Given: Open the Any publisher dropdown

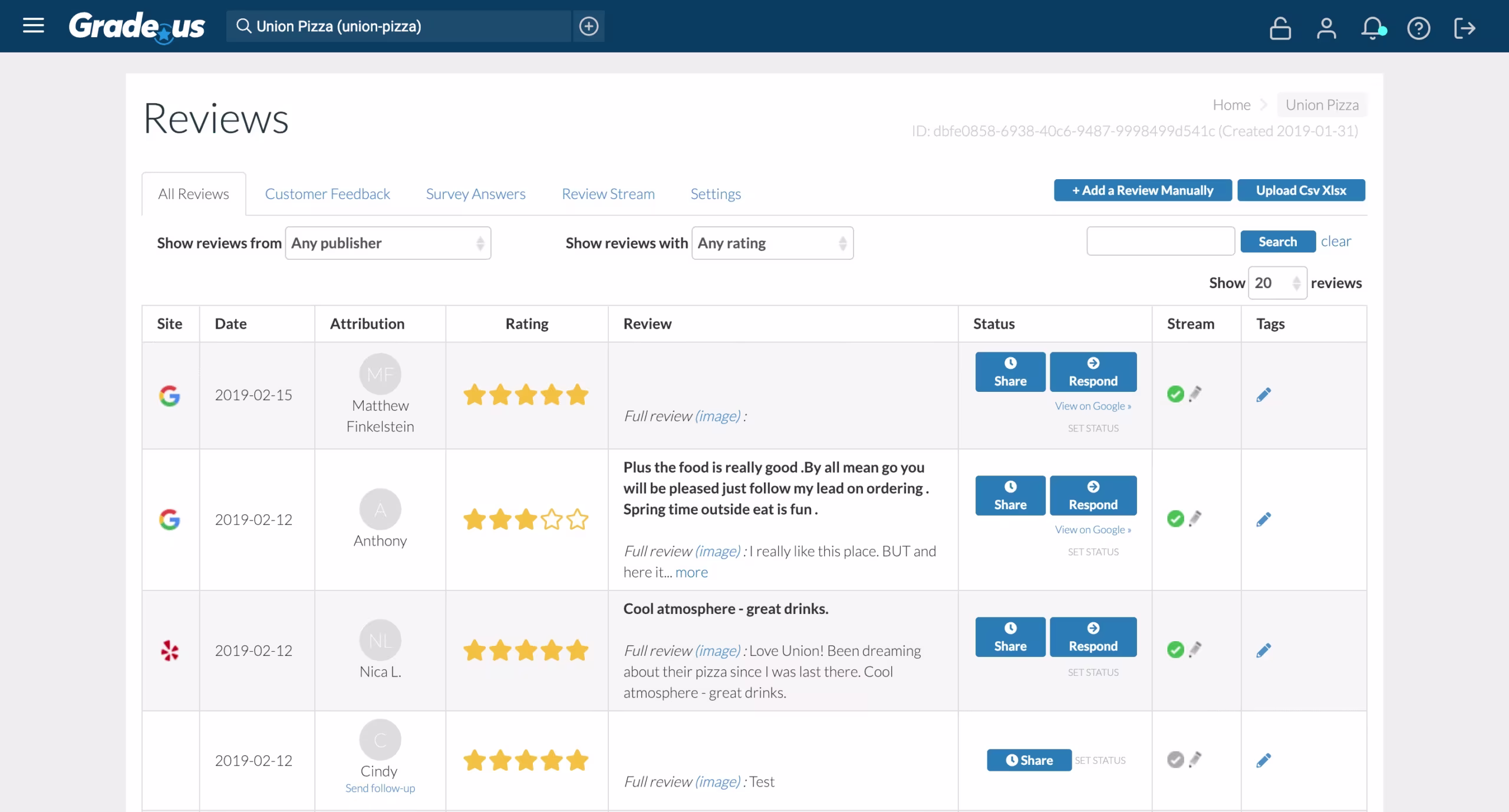Looking at the screenshot, I should tap(387, 243).
